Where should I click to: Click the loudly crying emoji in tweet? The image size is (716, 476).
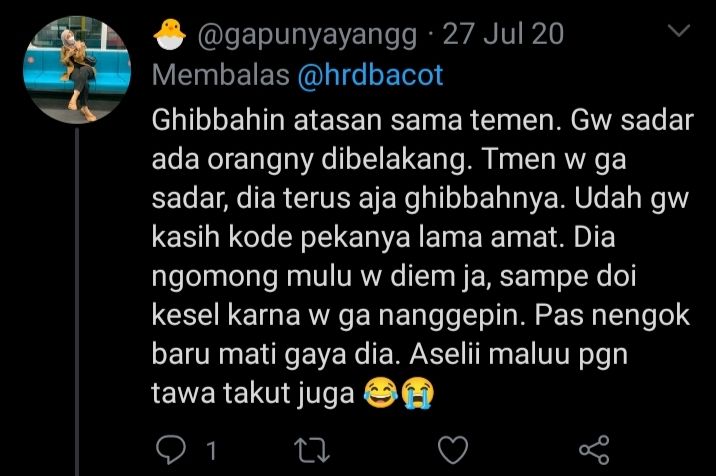point(417,393)
